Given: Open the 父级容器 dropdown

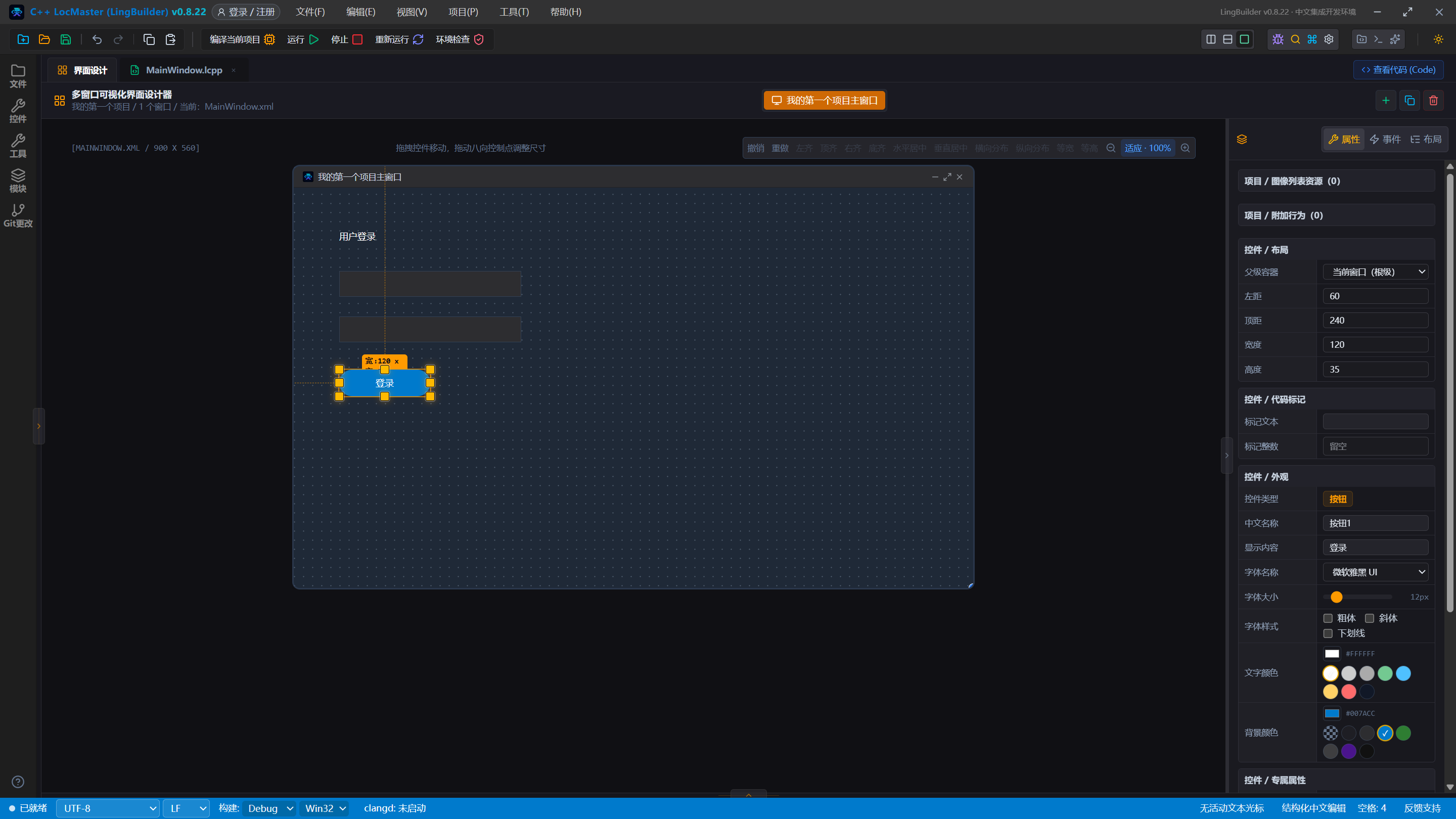Looking at the screenshot, I should pyautogui.click(x=1376, y=272).
